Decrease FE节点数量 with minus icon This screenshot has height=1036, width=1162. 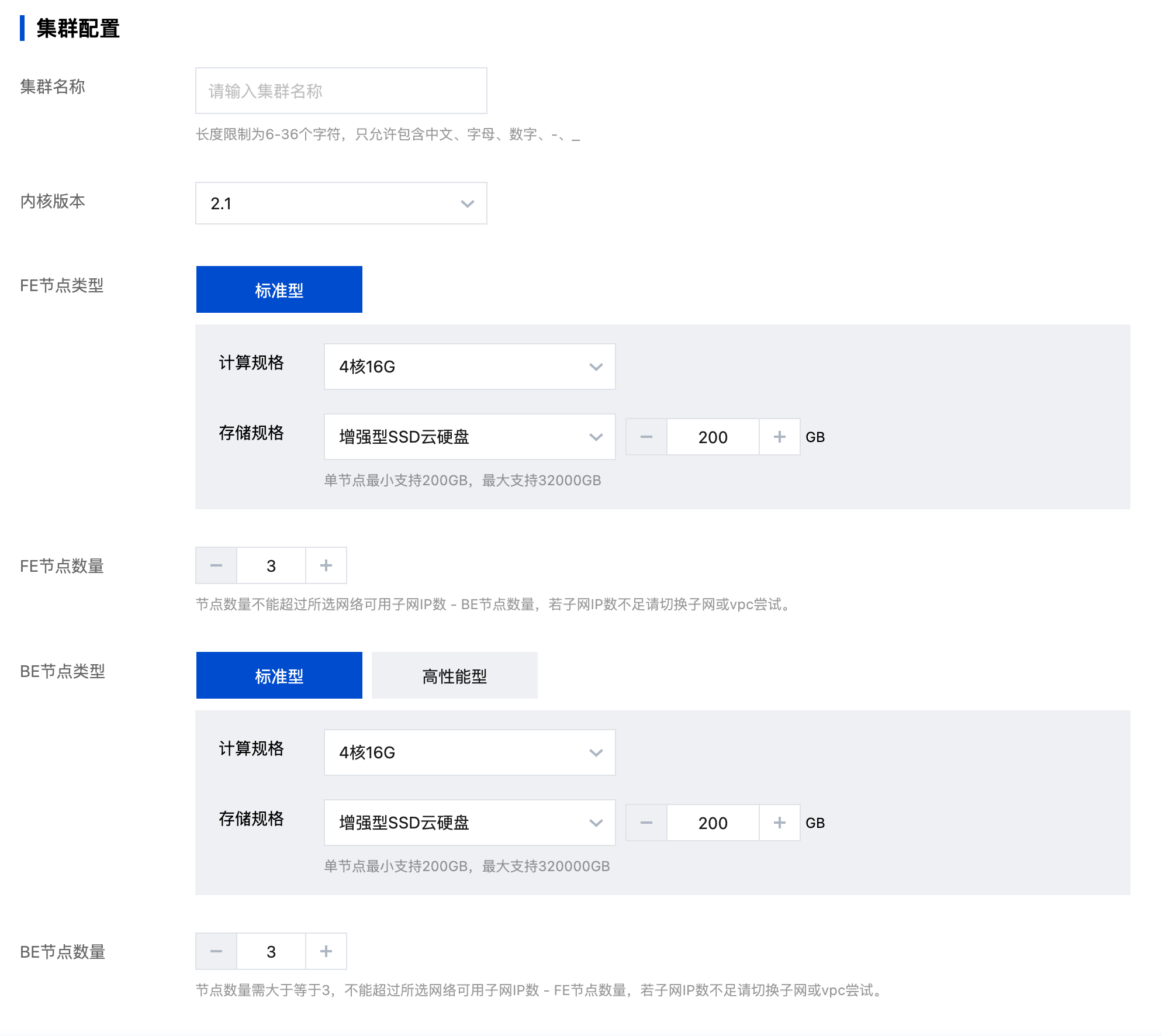216,565
